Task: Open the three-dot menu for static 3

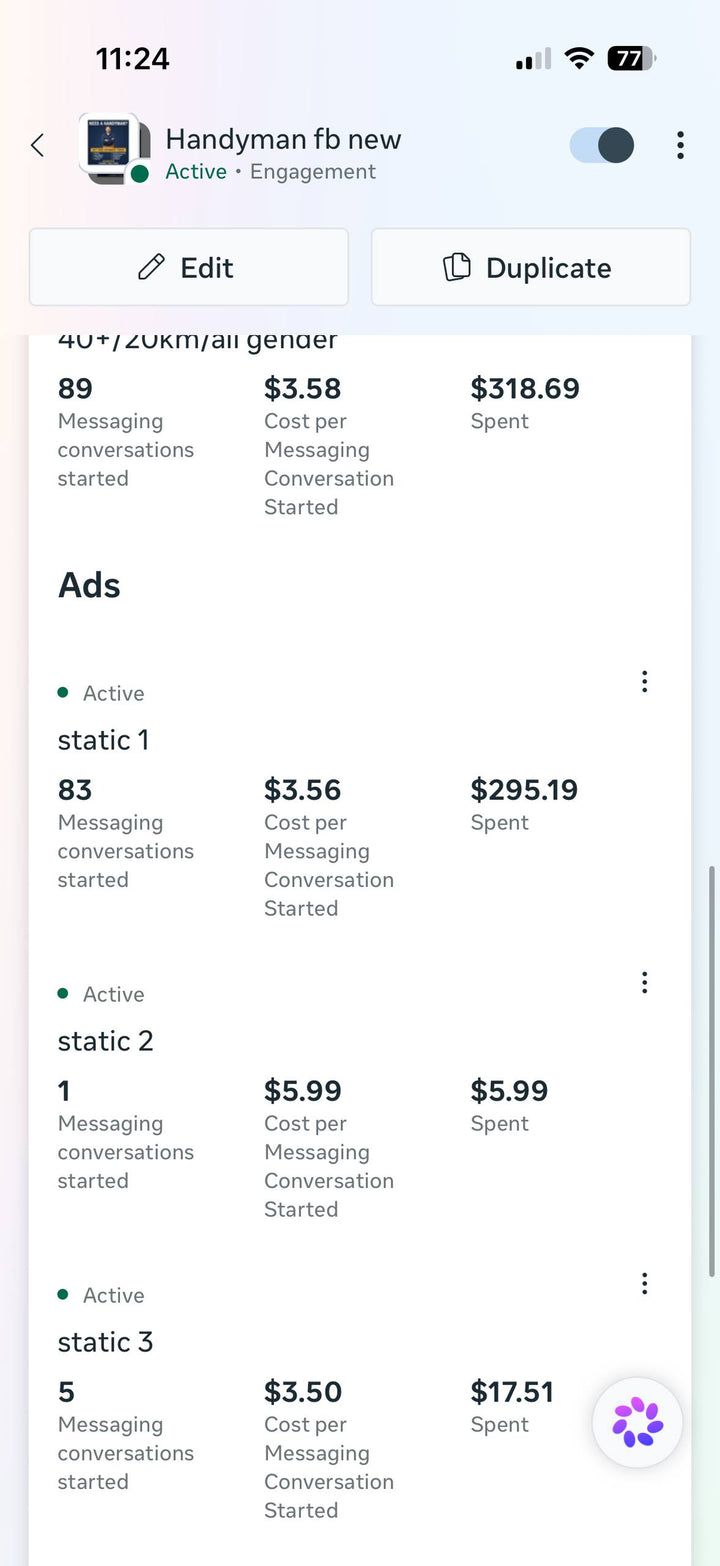Action: (x=644, y=1283)
